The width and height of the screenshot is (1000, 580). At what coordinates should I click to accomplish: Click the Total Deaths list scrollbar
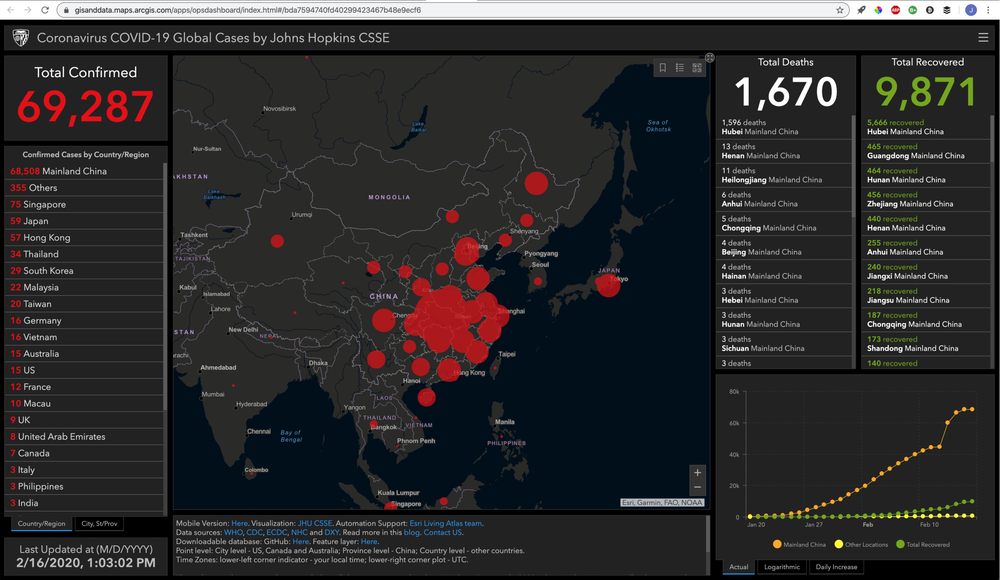click(853, 166)
